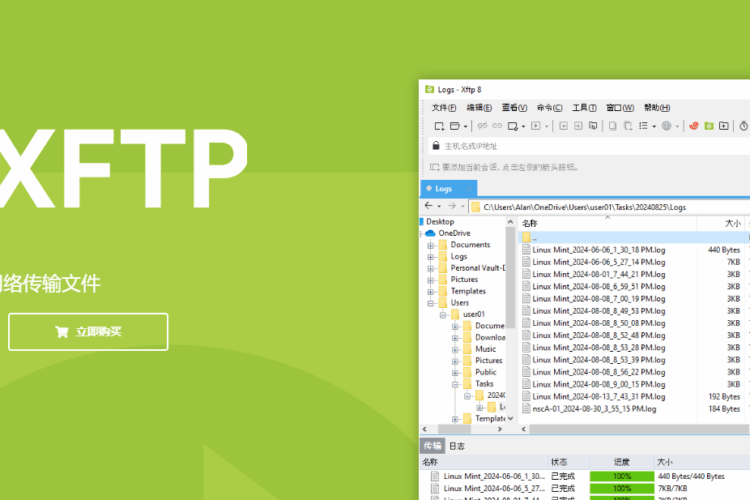Viewport: 750px width, 500px height.
Task: Expand the Personal Vault tree node
Action: click(430, 268)
